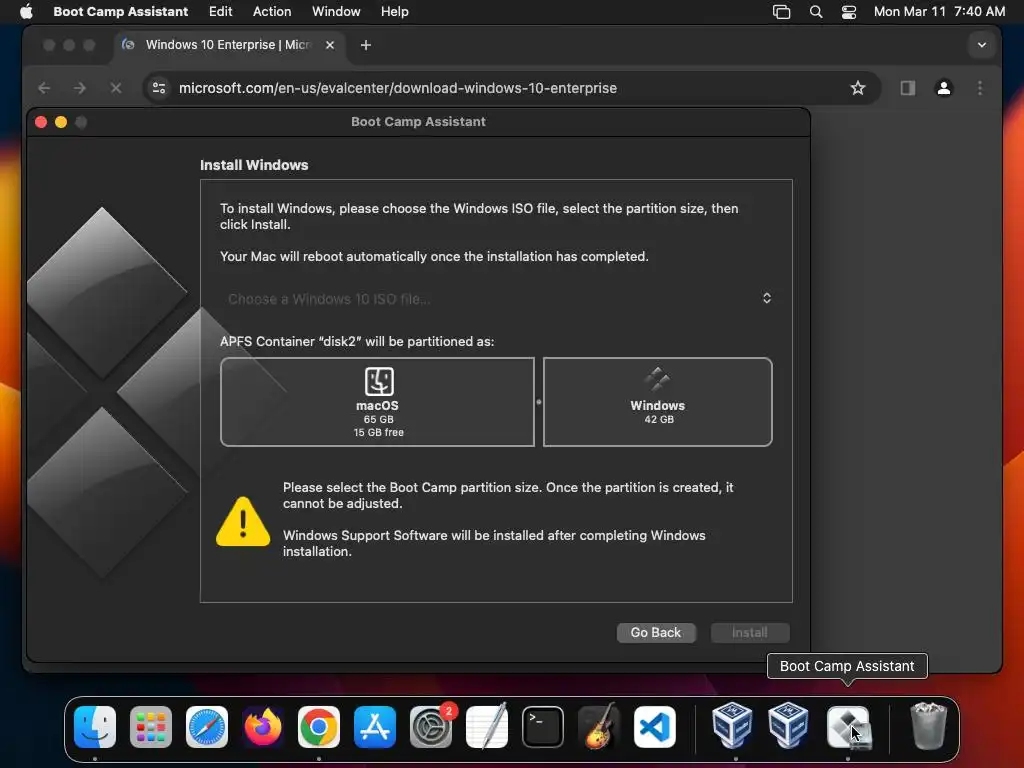
Task: Launch GarageBand from the Dock
Action: (x=599, y=727)
